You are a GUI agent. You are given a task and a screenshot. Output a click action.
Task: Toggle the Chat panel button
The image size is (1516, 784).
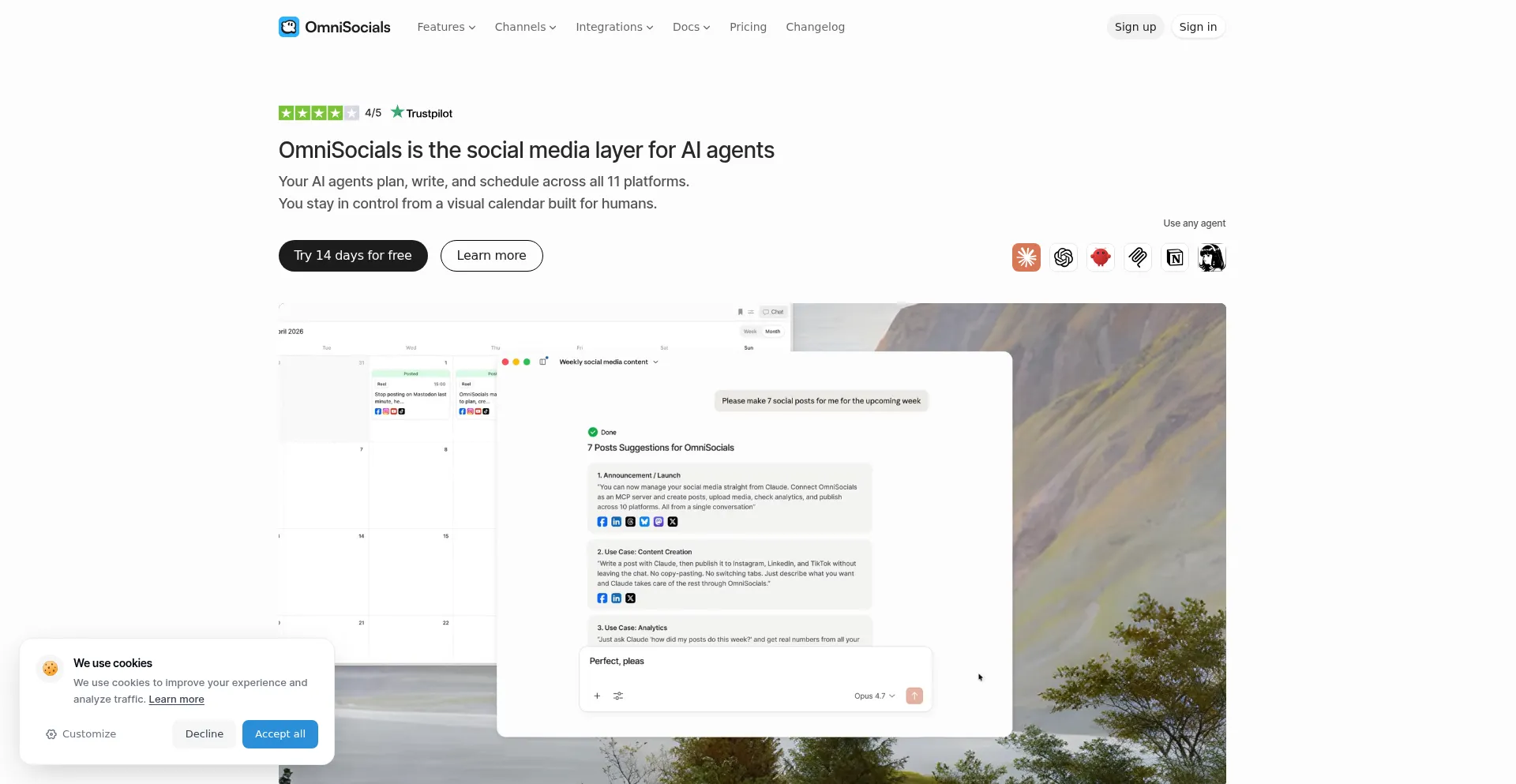pos(773,312)
